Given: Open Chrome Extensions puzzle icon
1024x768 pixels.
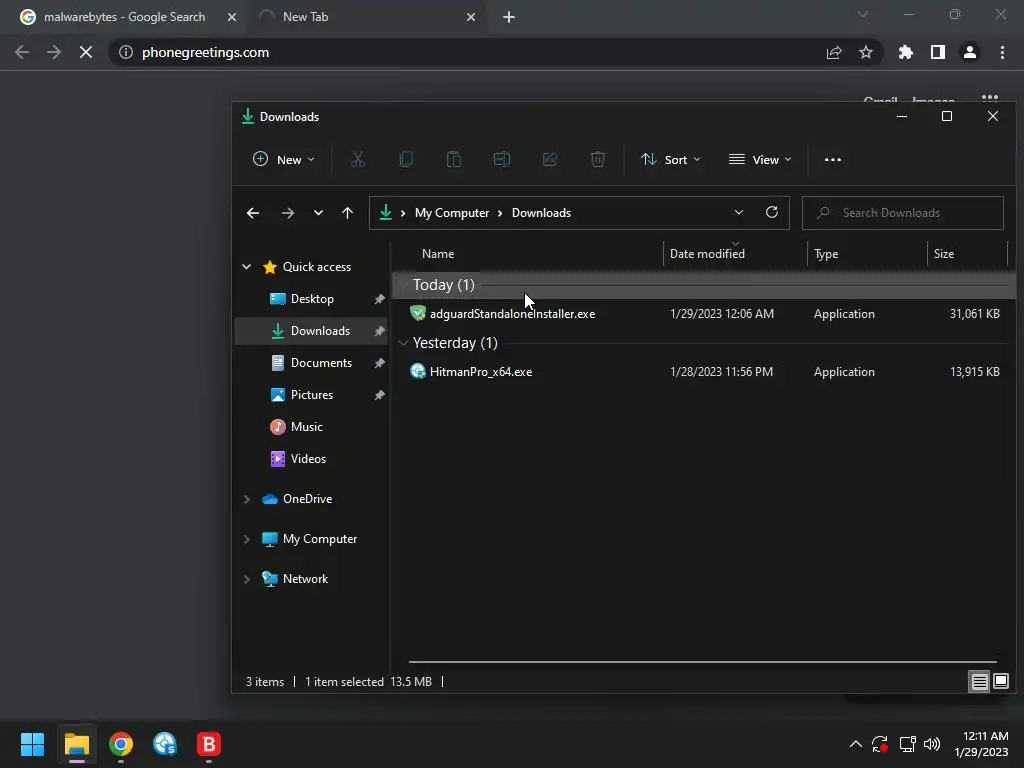Looking at the screenshot, I should pos(905,52).
